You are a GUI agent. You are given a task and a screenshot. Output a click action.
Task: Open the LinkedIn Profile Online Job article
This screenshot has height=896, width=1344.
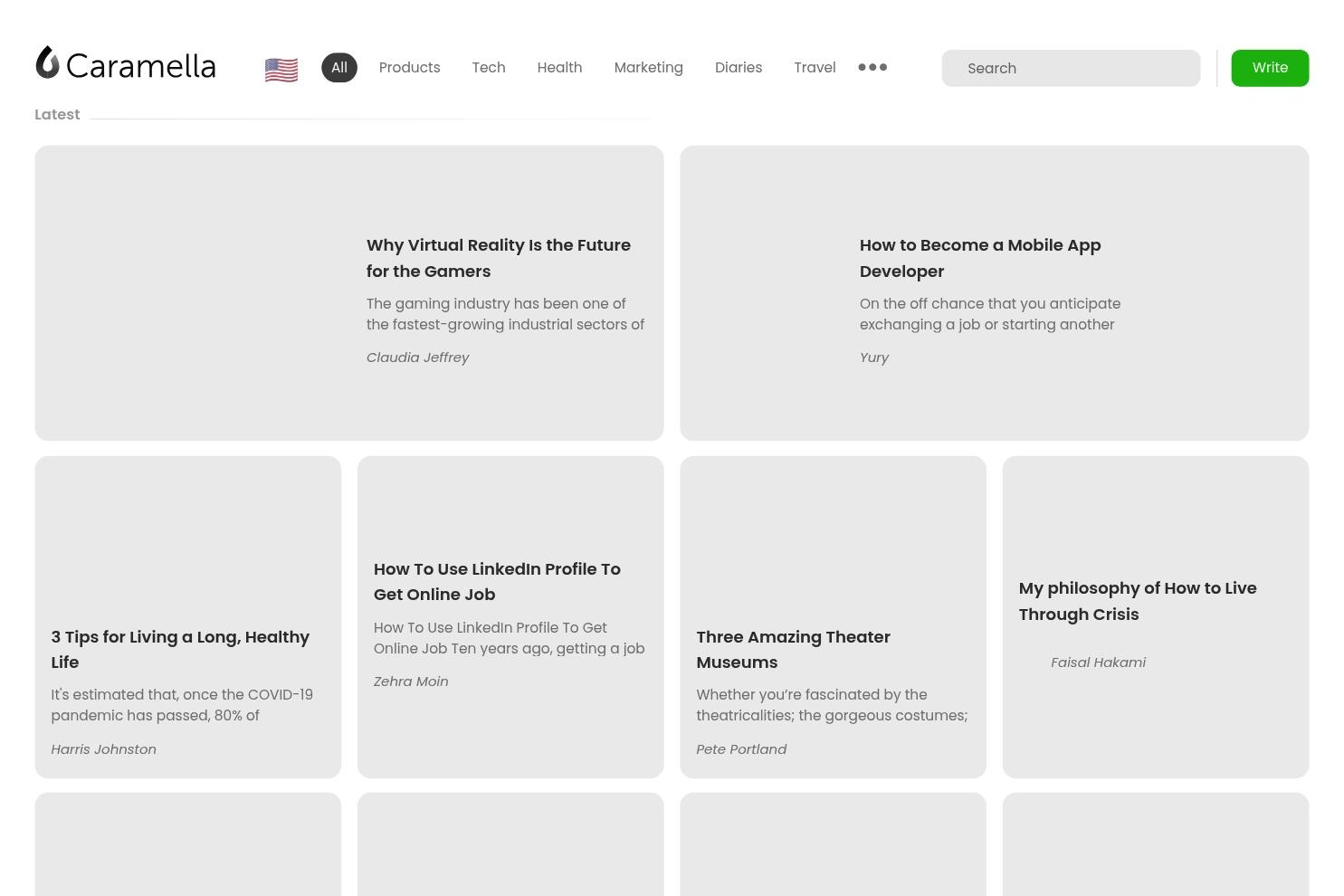(x=497, y=581)
